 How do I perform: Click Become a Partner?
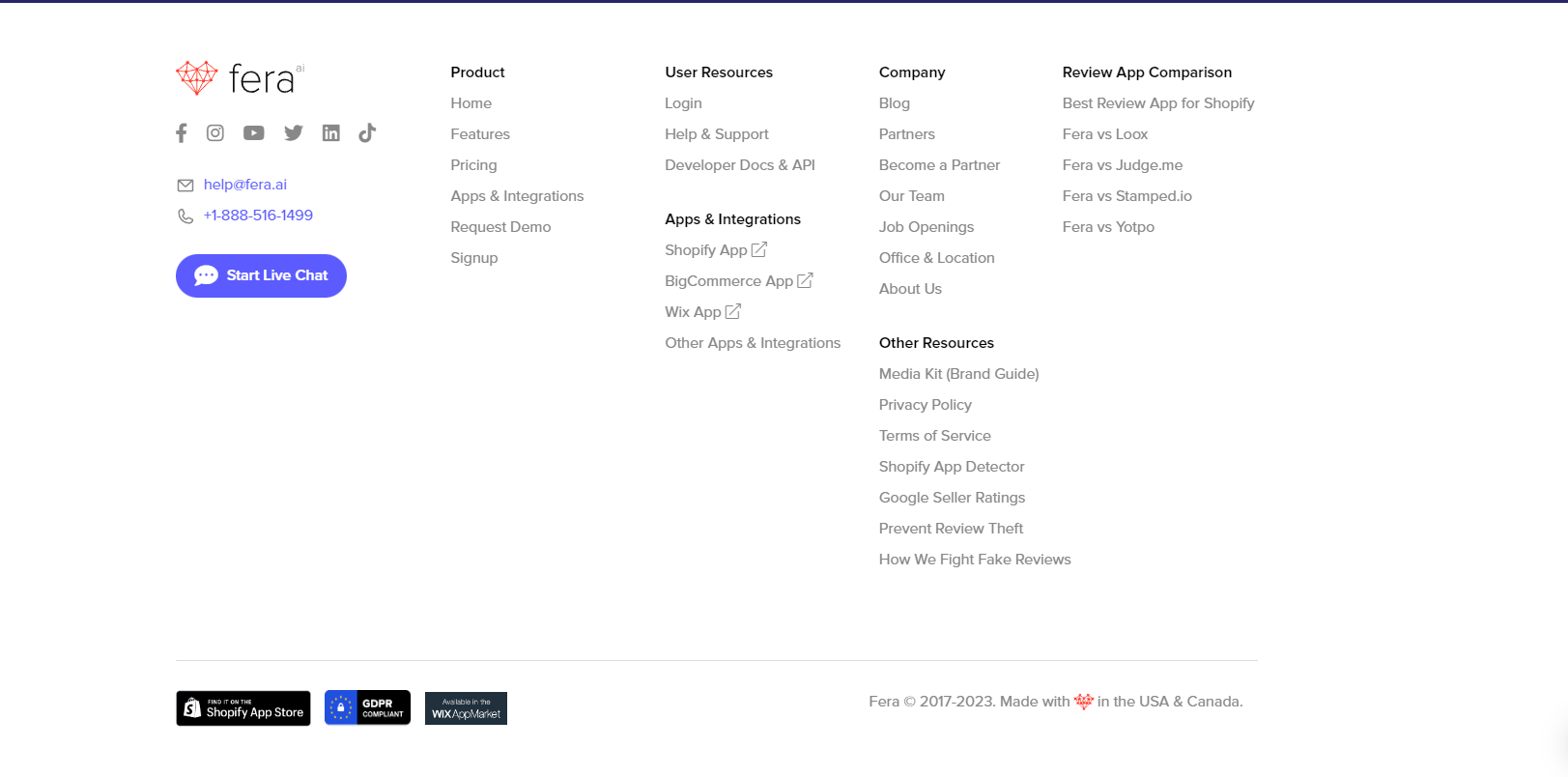point(939,165)
